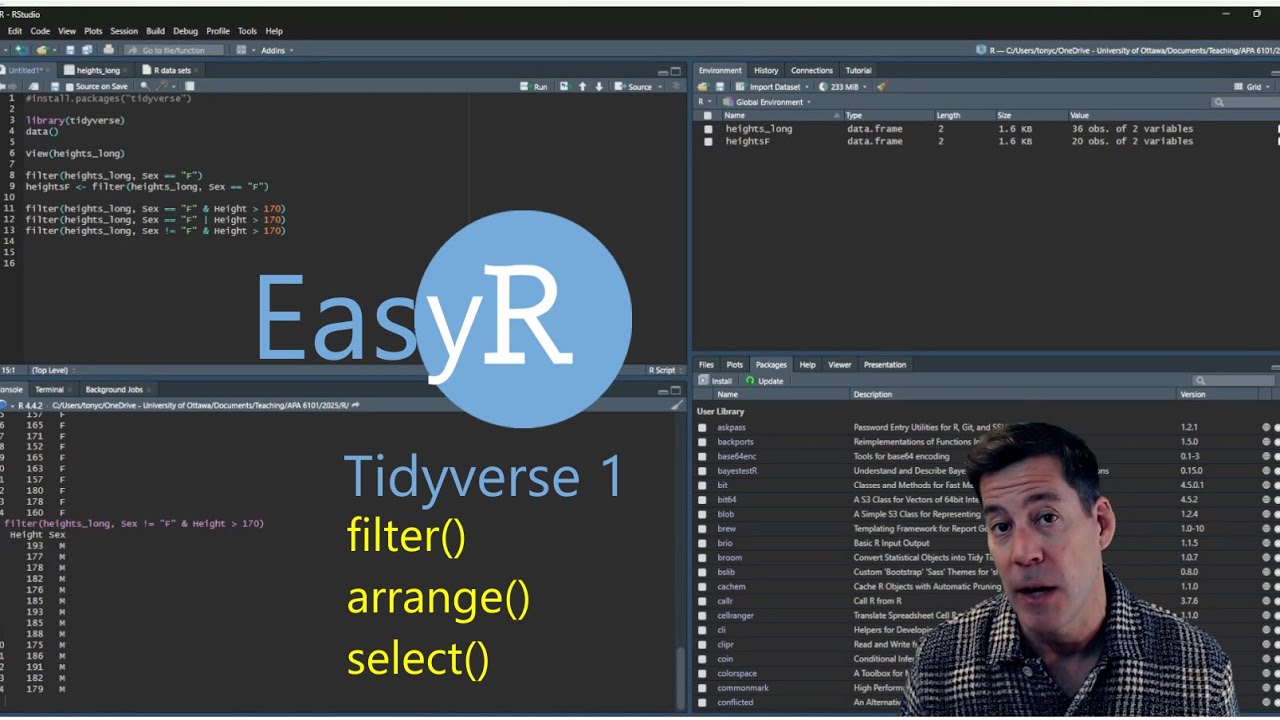
Task: Switch to the History tab
Action: (766, 71)
